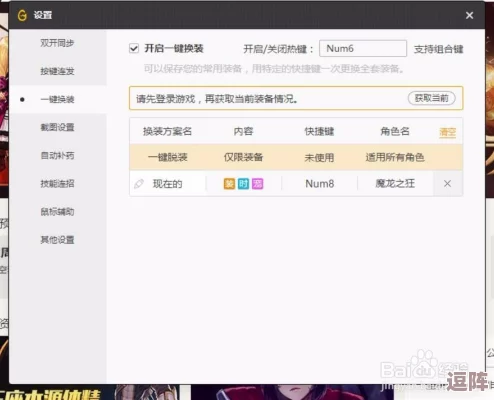
Task: Click the 换装方案名 column header
Action: tap(167, 131)
